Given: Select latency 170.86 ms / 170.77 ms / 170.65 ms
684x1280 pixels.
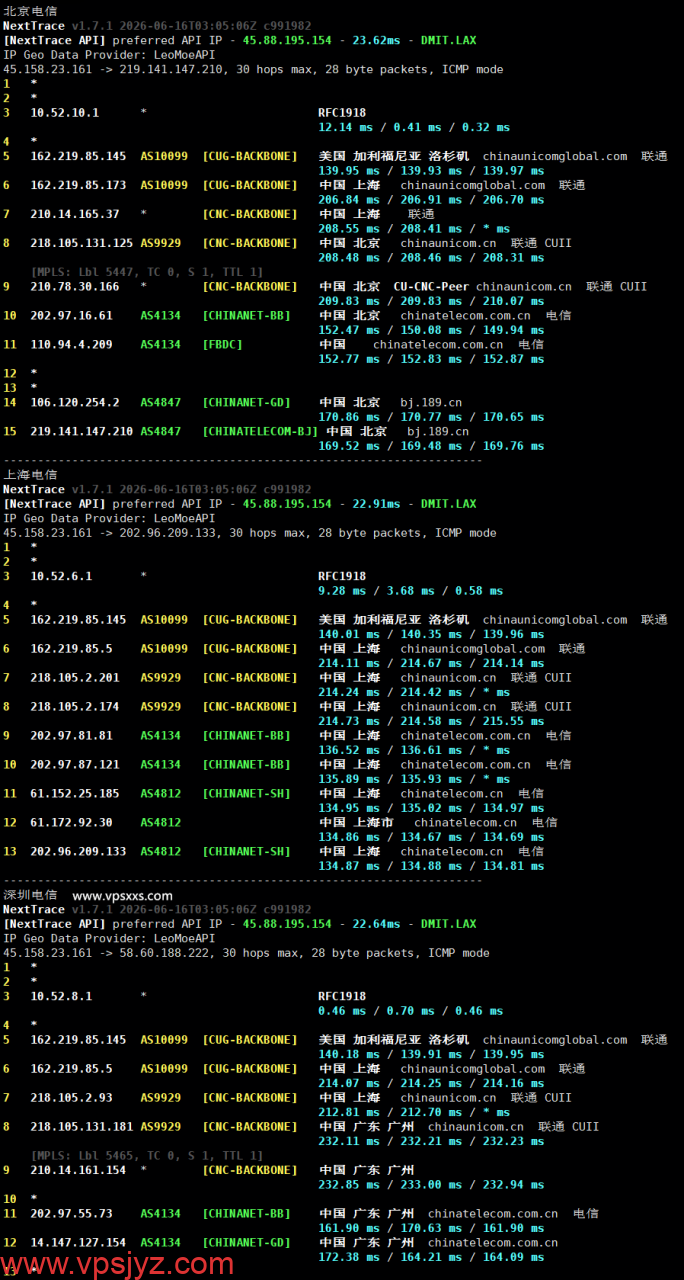Looking at the screenshot, I should (431, 417).
